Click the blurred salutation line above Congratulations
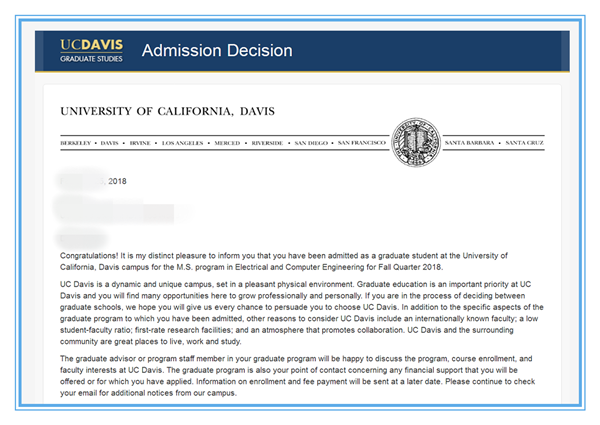 [82, 240]
